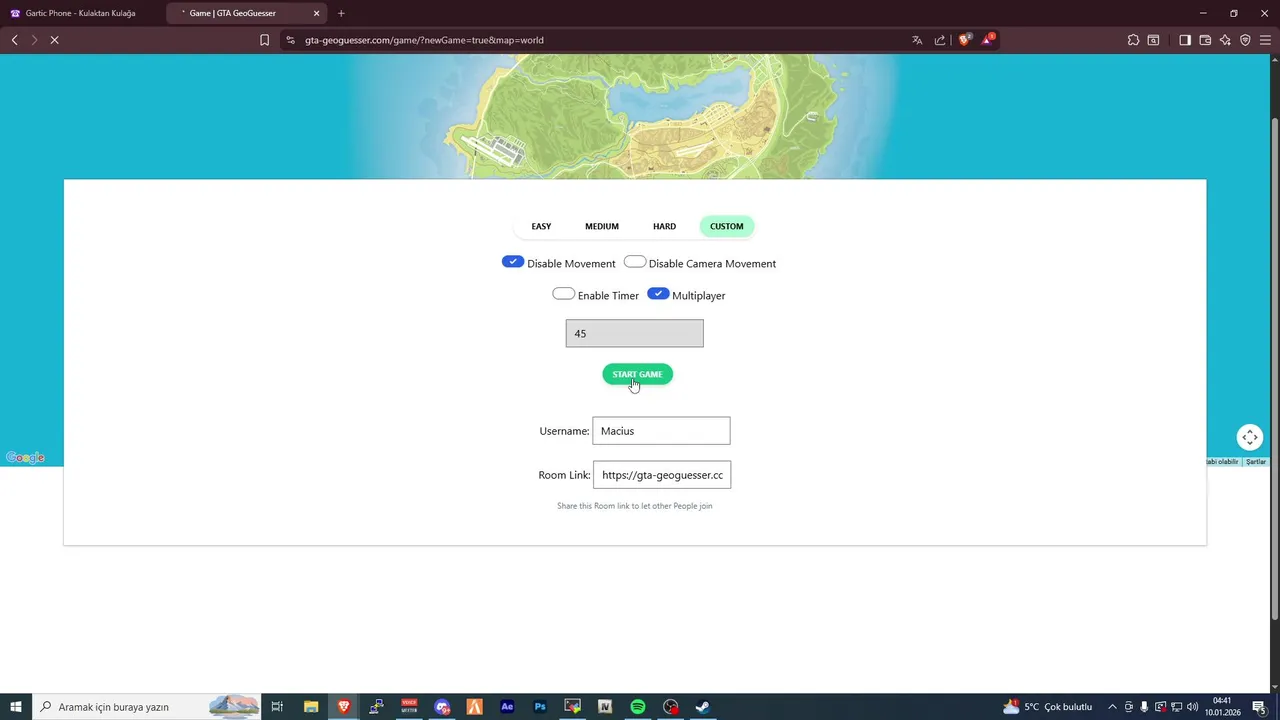Screen dimensions: 1280x720
Task: Launch Photoshop from the taskbar
Action: coord(540,707)
